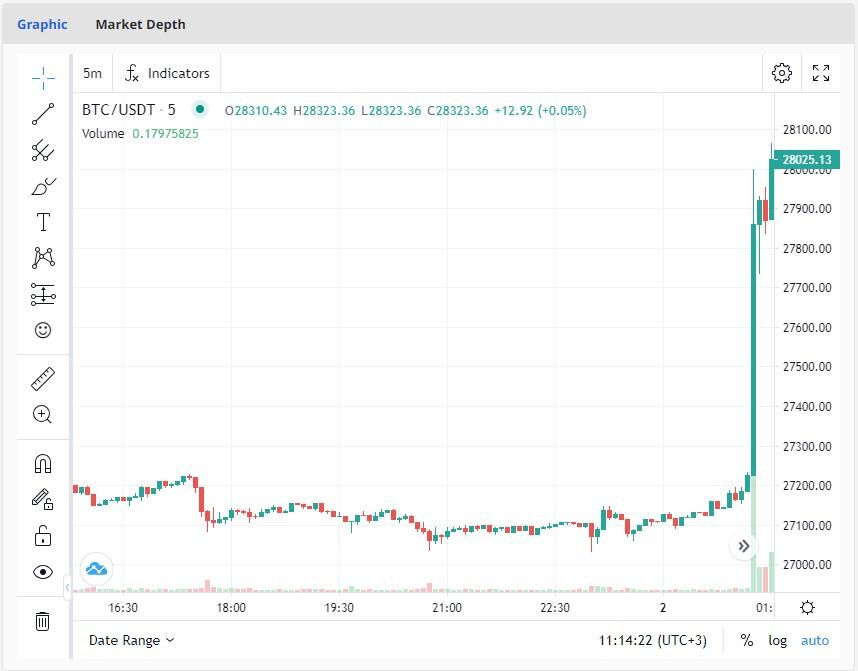
Task: Expand the Date Range dropdown
Action: pyautogui.click(x=129, y=640)
